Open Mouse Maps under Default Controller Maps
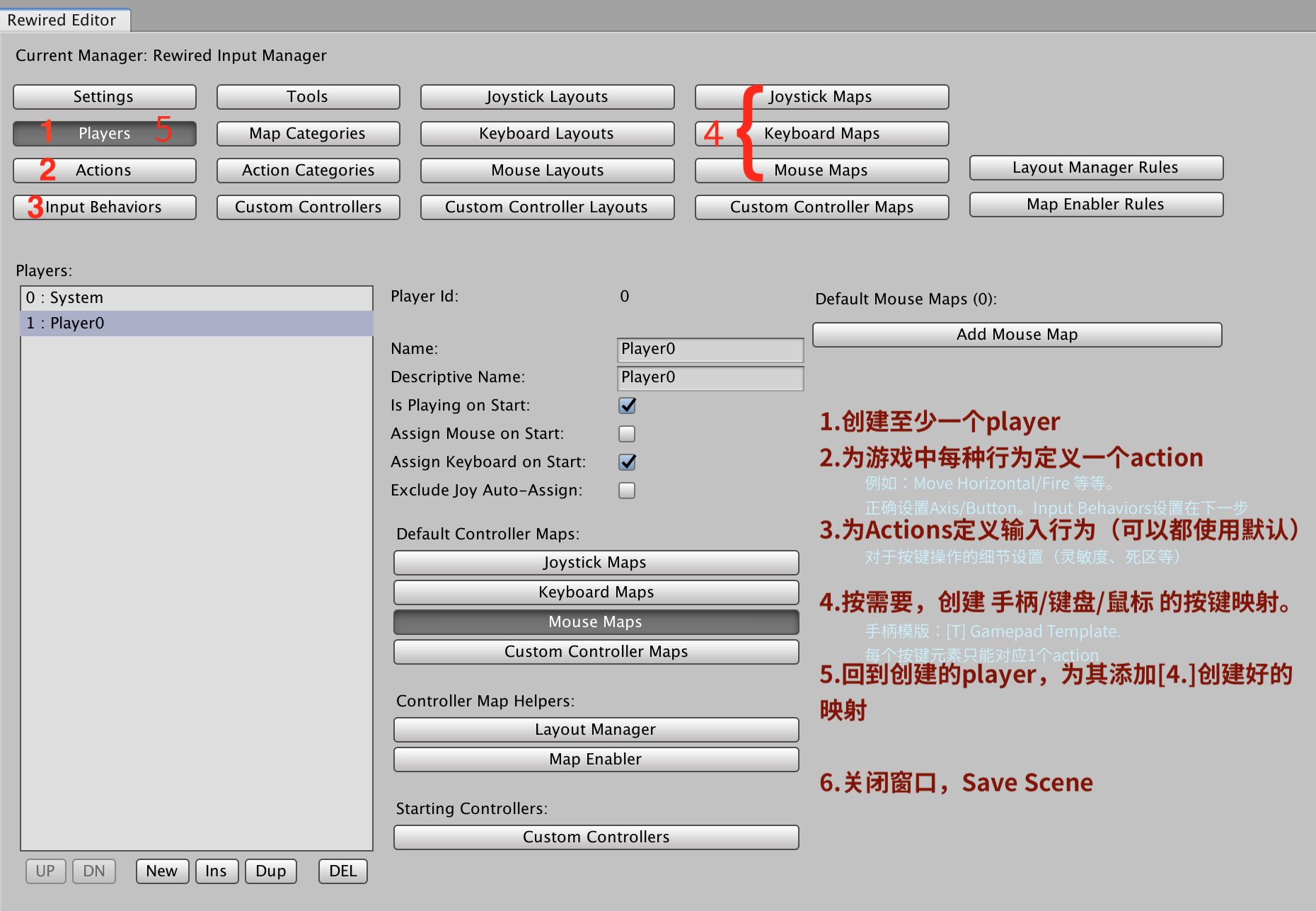 click(595, 621)
